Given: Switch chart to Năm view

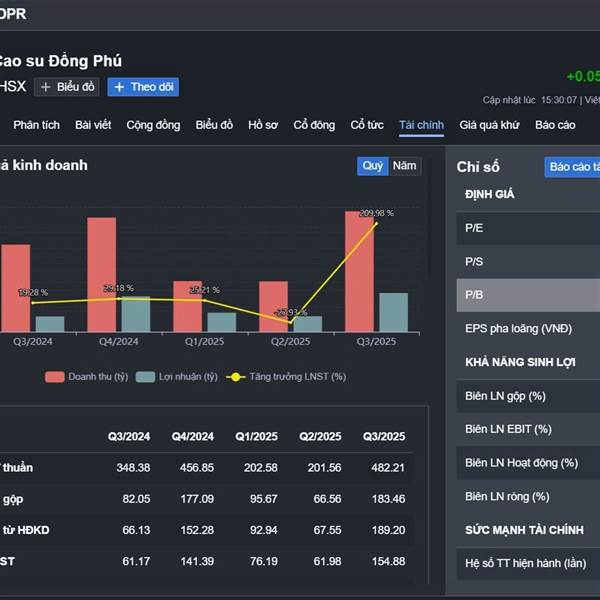Looking at the screenshot, I should click(x=404, y=166).
